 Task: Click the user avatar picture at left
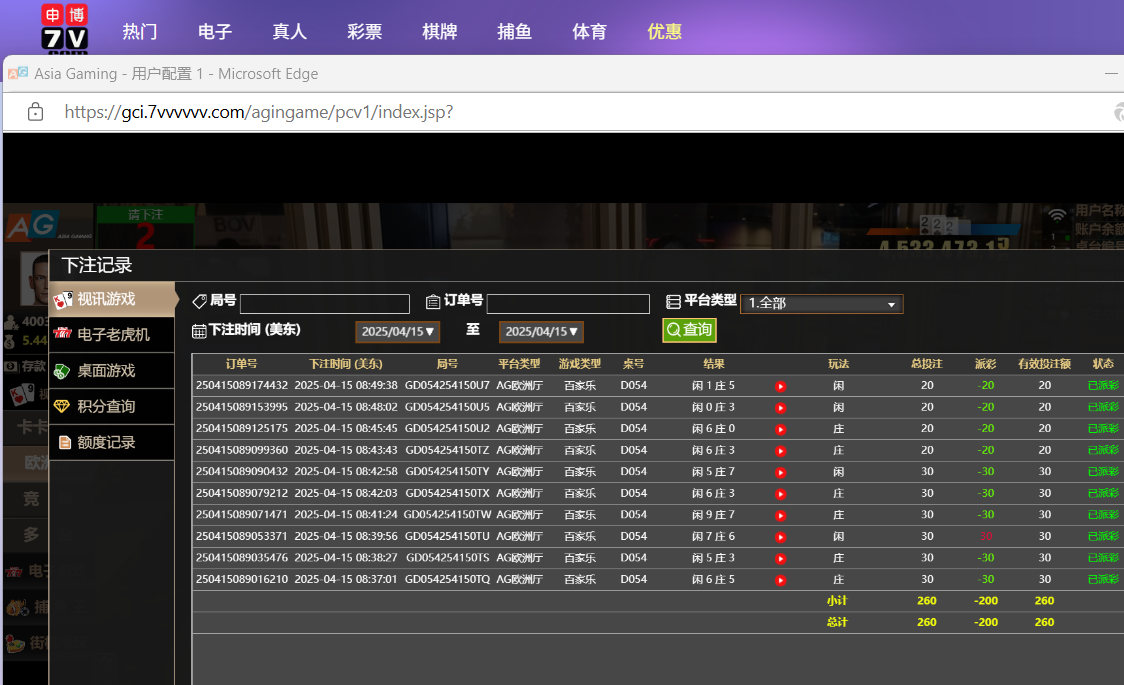[35, 280]
